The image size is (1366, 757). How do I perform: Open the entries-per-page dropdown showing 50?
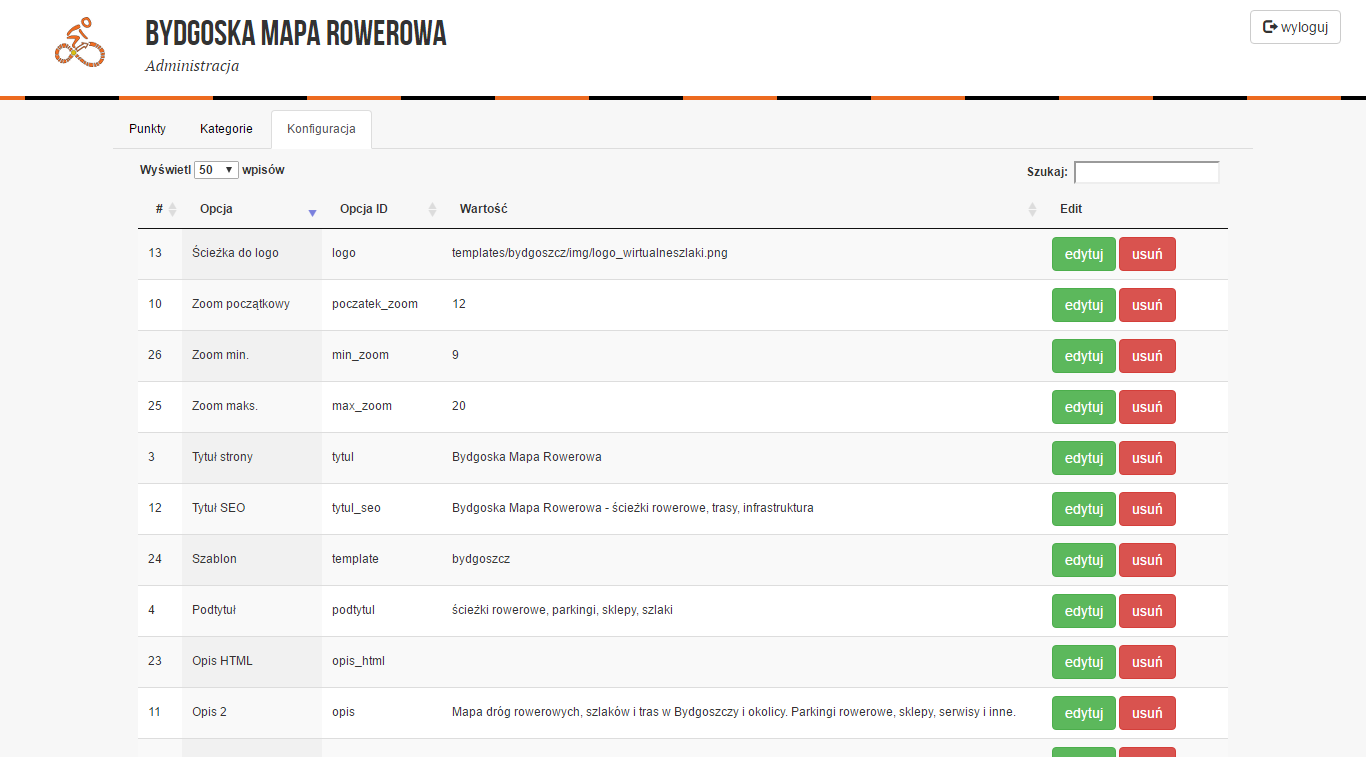(x=216, y=170)
